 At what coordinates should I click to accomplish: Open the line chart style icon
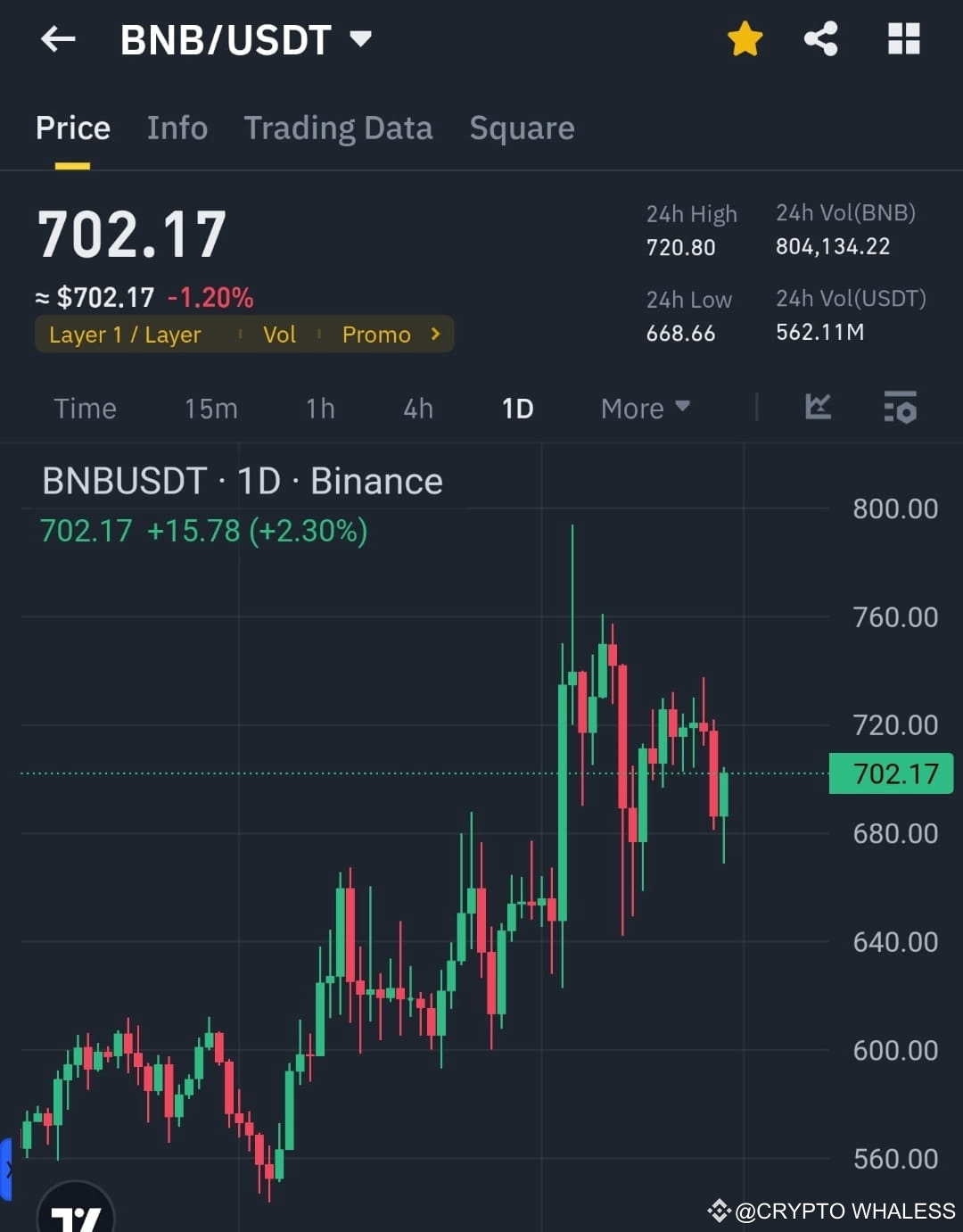click(x=818, y=408)
